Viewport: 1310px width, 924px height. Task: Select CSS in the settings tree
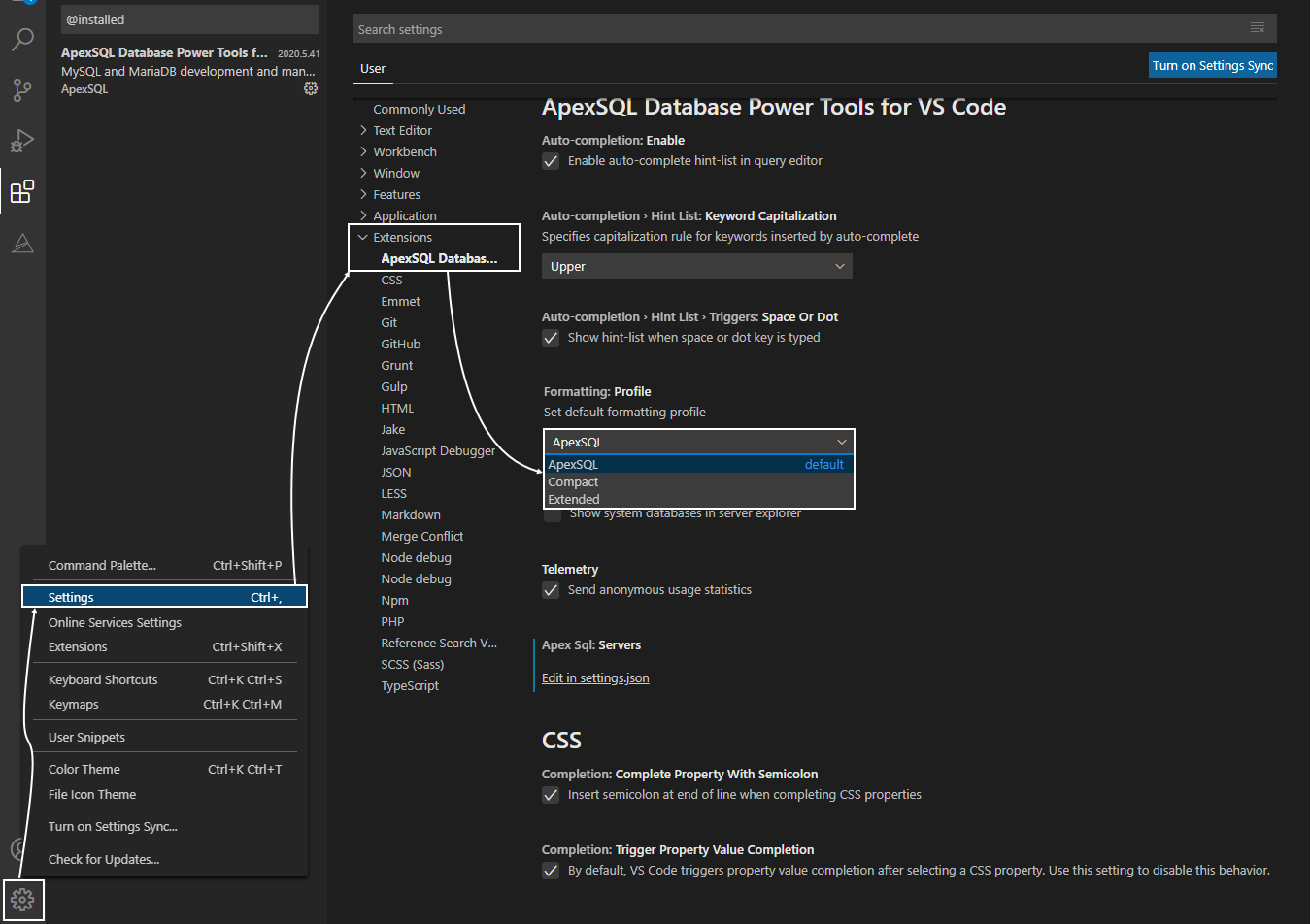[391, 280]
